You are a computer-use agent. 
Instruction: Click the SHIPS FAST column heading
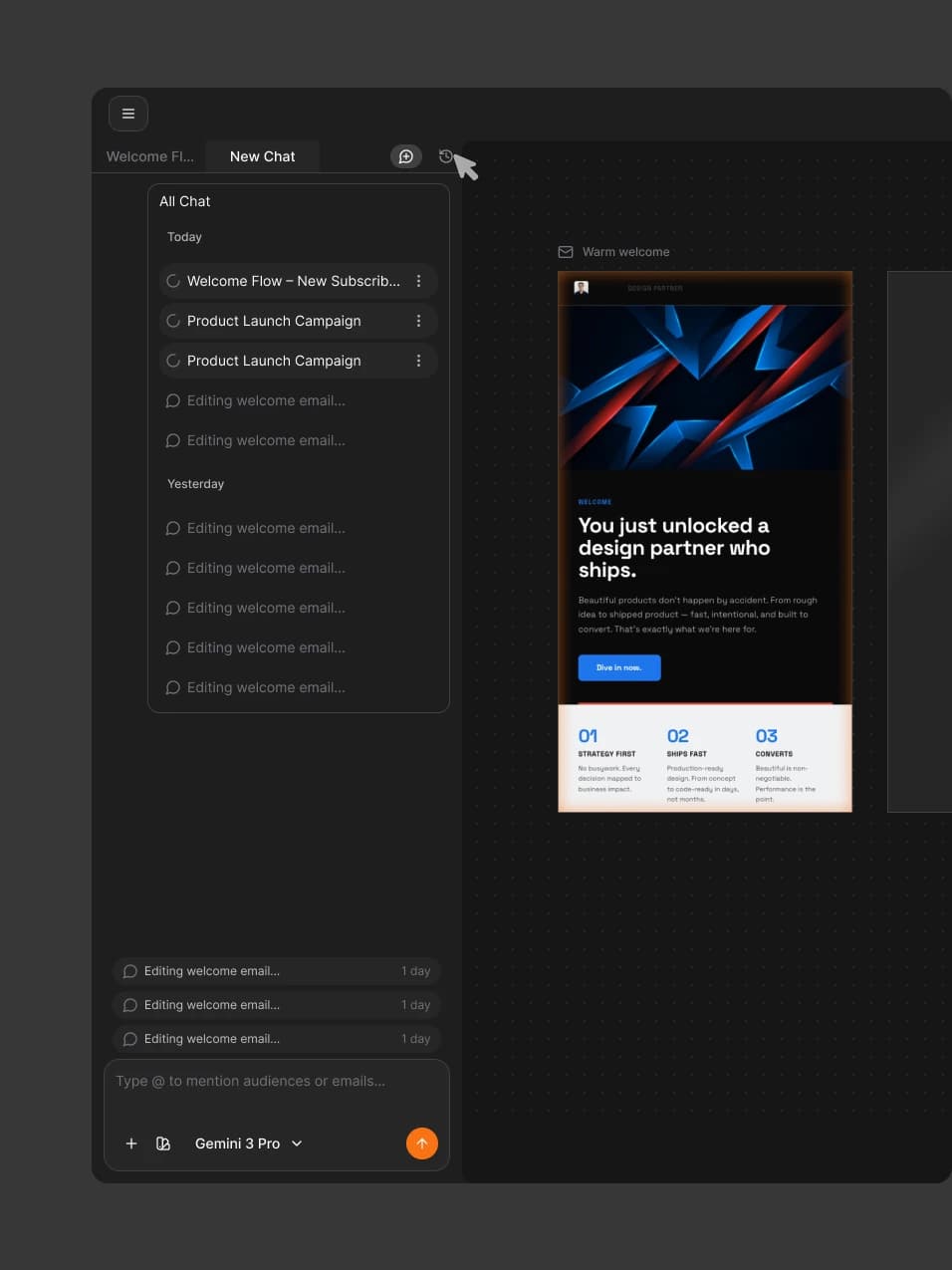coord(687,754)
